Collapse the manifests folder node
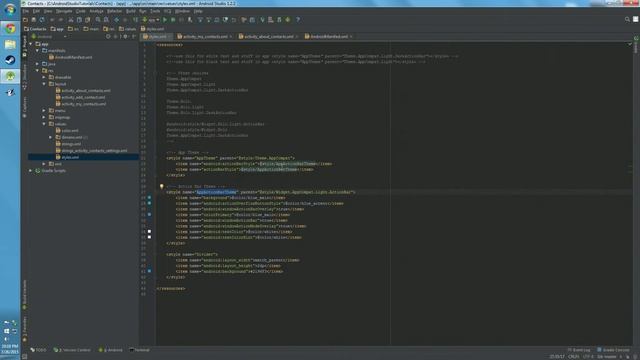The width and height of the screenshot is (640, 360). 38,51
